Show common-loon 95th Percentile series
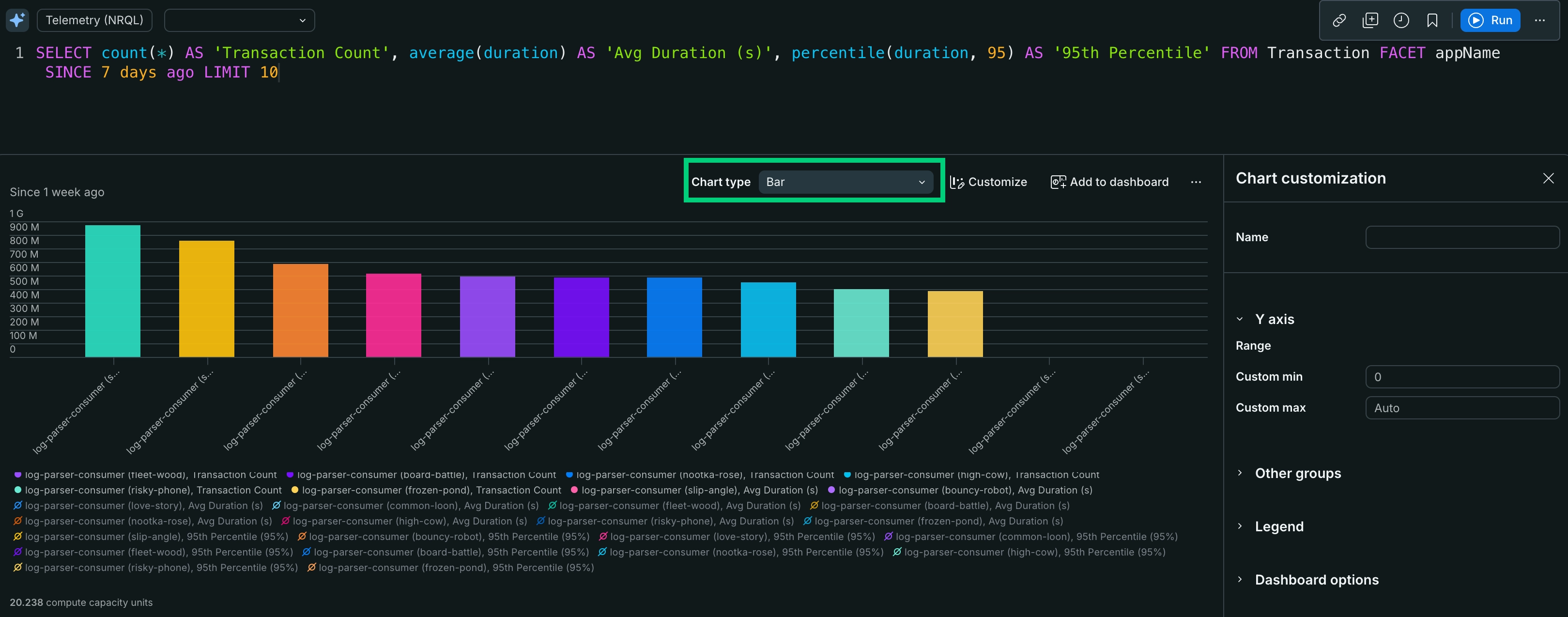This screenshot has height=617, width=1568. pos(1031,537)
